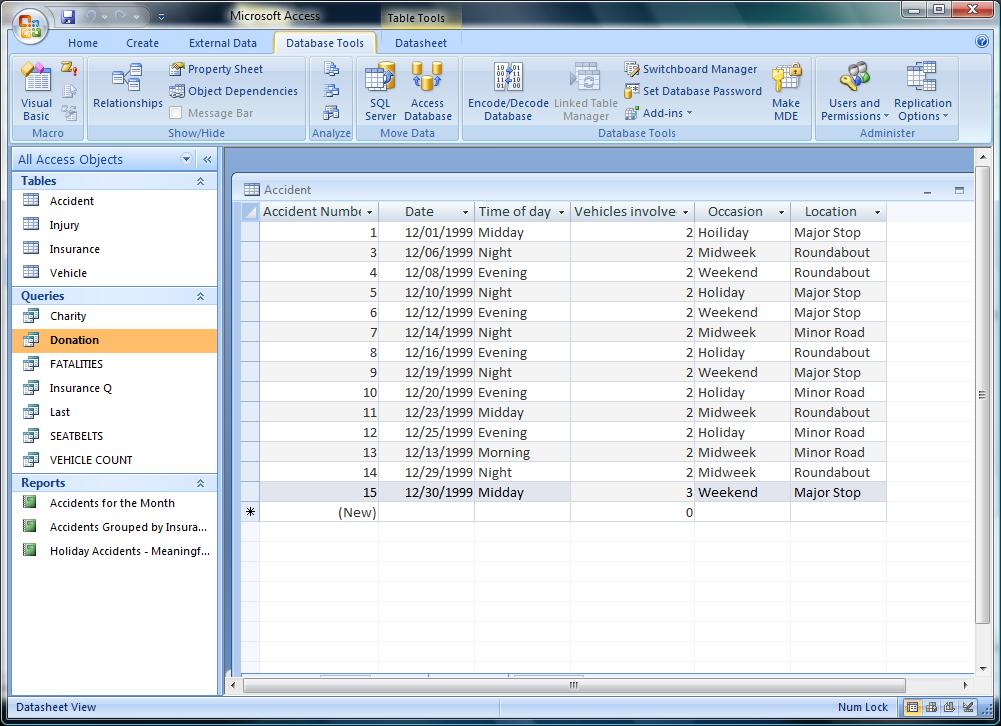
Task: Collapse the Queries group in navigation pane
Action: [x=200, y=296]
